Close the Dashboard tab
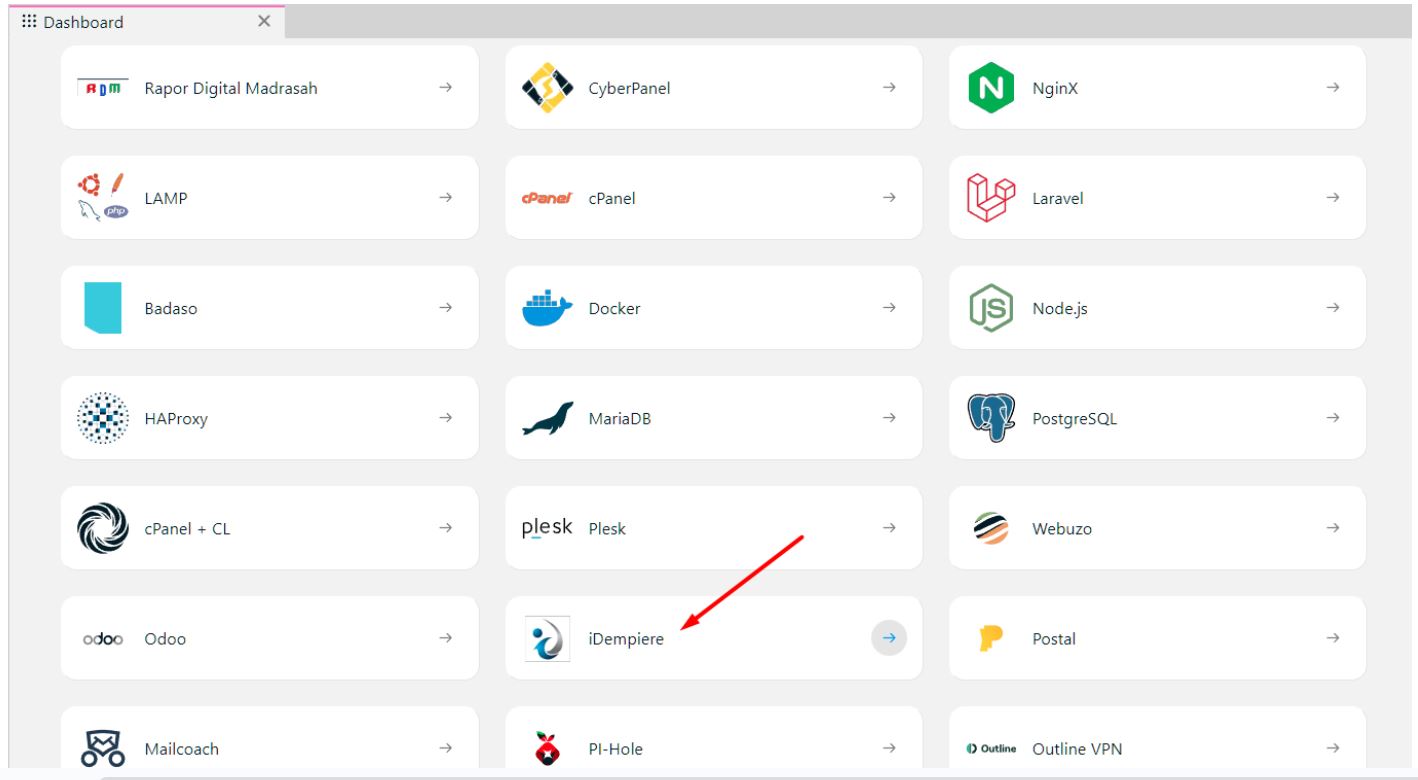The height and width of the screenshot is (780, 1418). pyautogui.click(x=264, y=22)
